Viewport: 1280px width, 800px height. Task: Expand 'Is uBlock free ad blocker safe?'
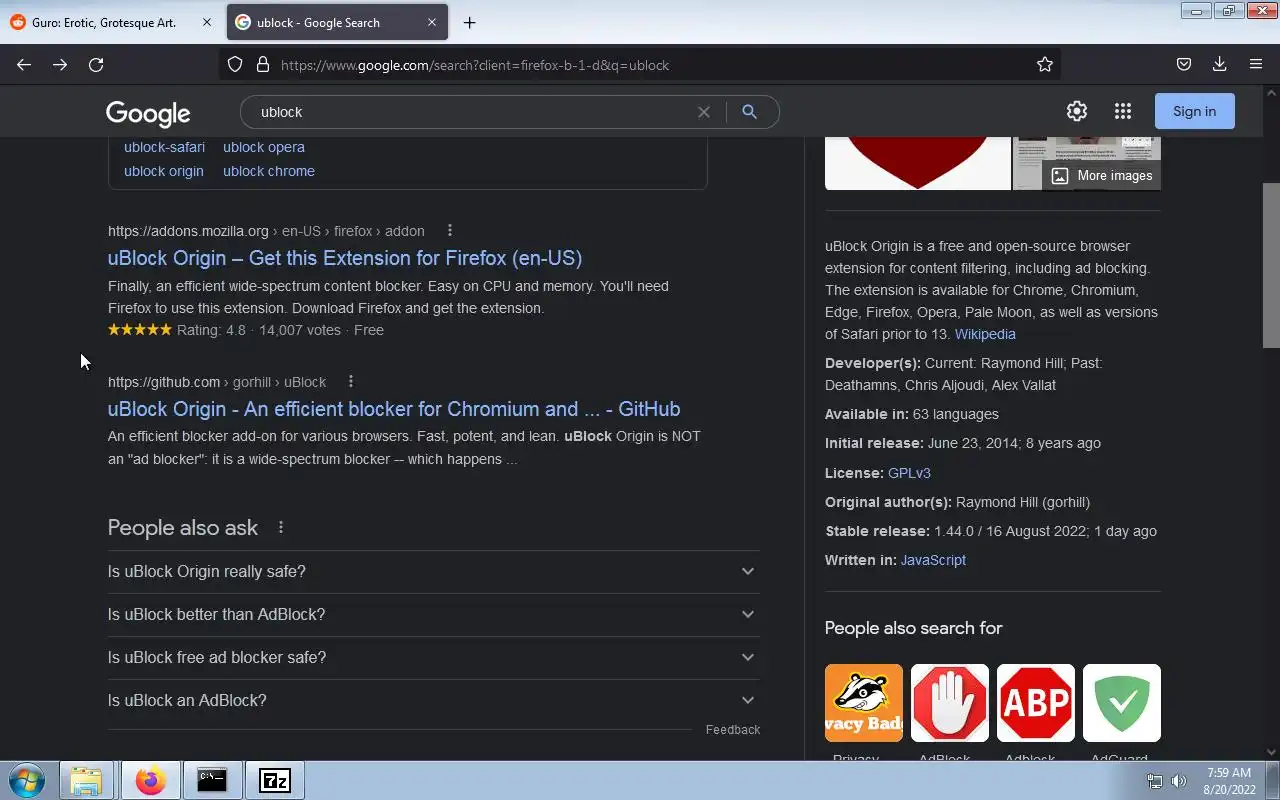(433, 657)
